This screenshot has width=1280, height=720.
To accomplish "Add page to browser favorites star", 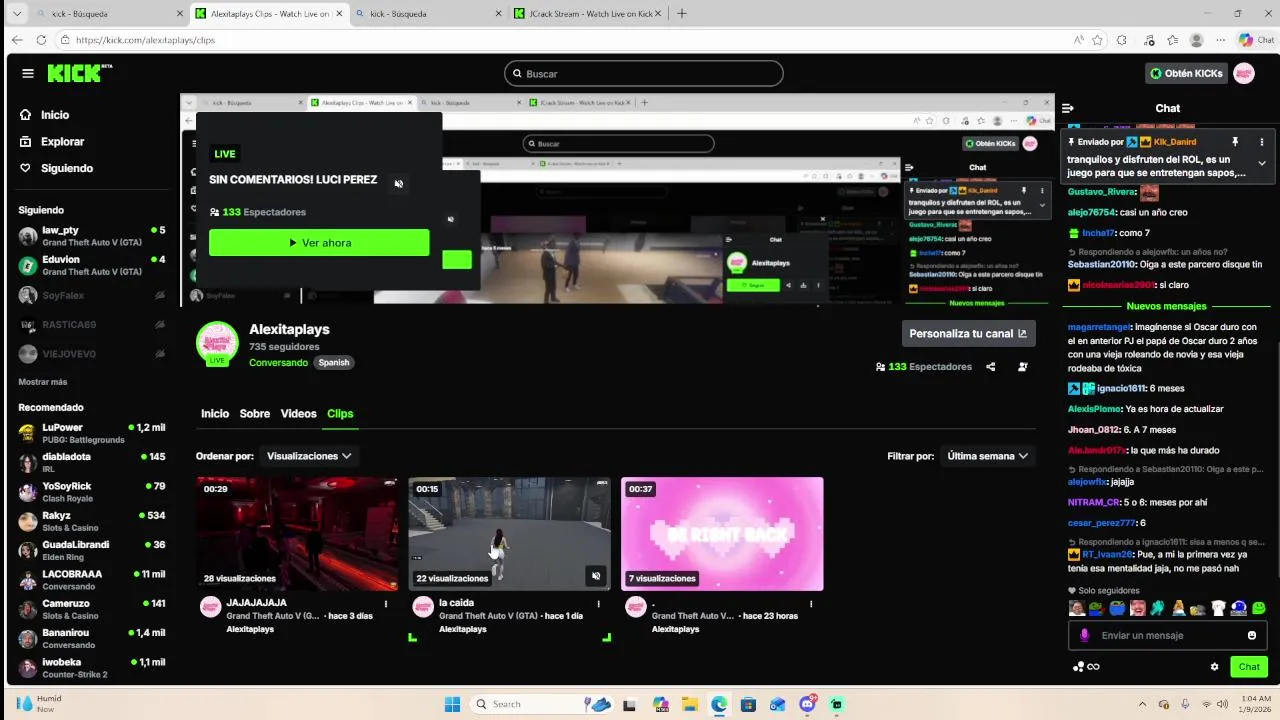I will (1098, 40).
